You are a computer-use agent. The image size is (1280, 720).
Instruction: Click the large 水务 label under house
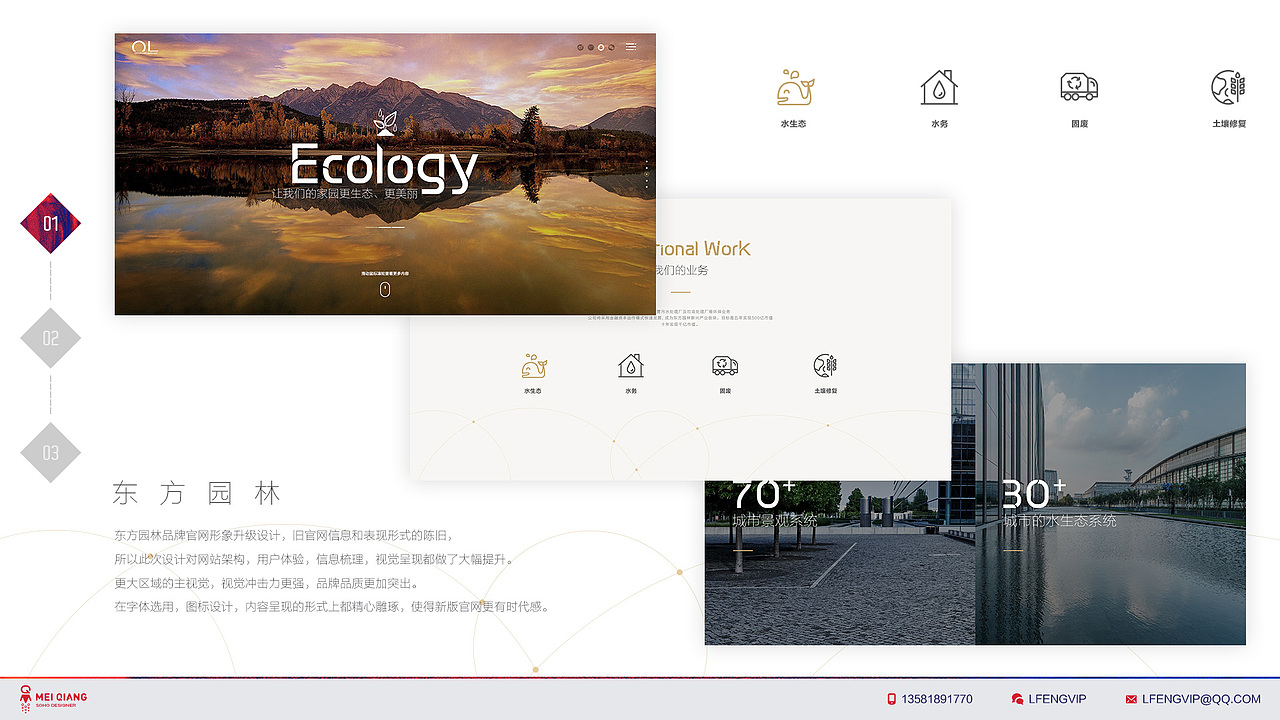tap(939, 124)
